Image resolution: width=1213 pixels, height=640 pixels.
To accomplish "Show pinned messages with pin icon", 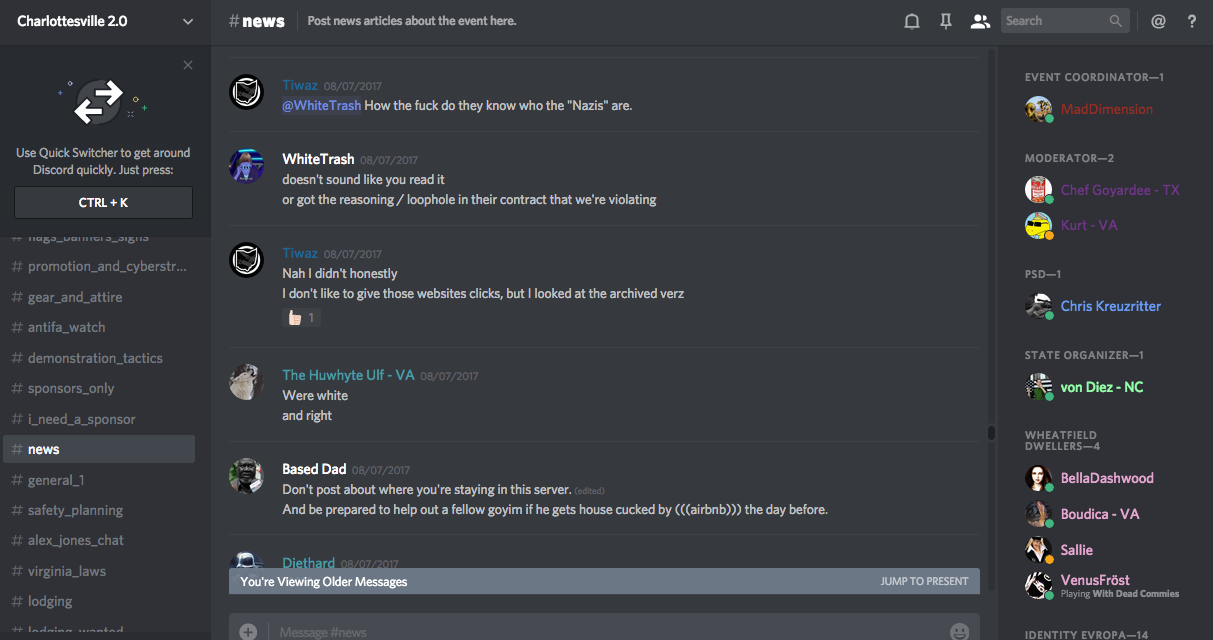I will click(x=945, y=21).
